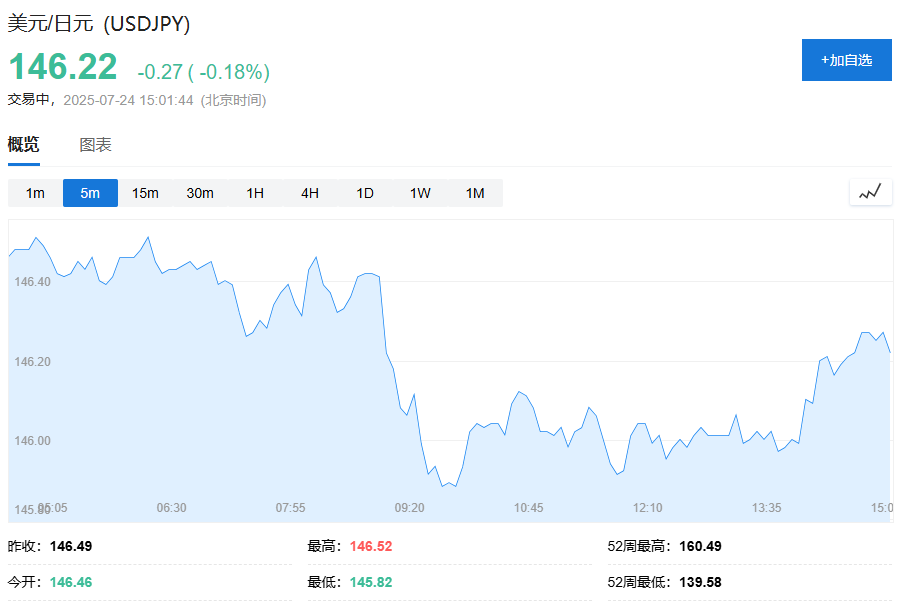Switch chart to 30m interval

[x=200, y=193]
